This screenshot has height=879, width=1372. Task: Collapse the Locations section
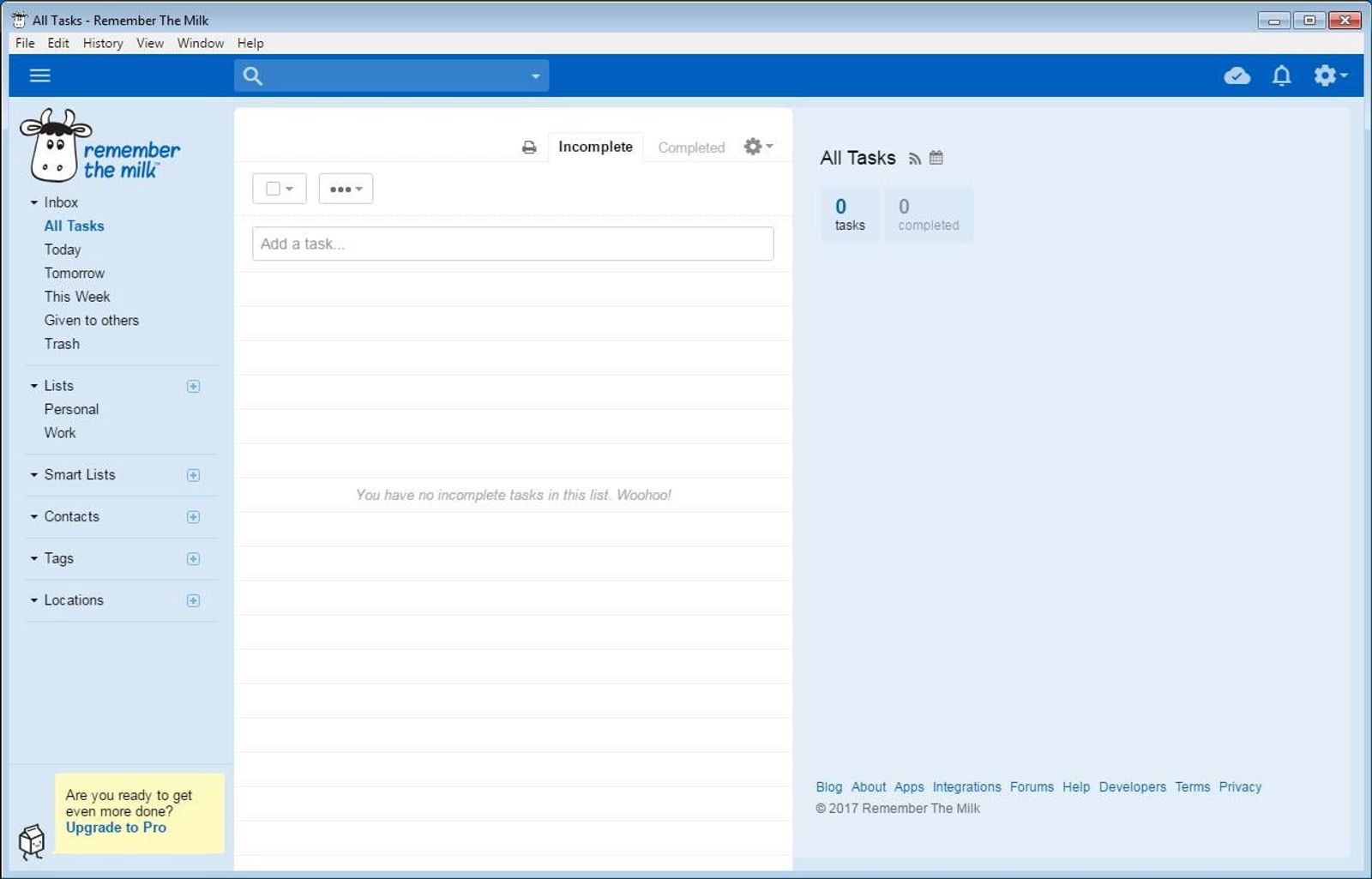34,601
